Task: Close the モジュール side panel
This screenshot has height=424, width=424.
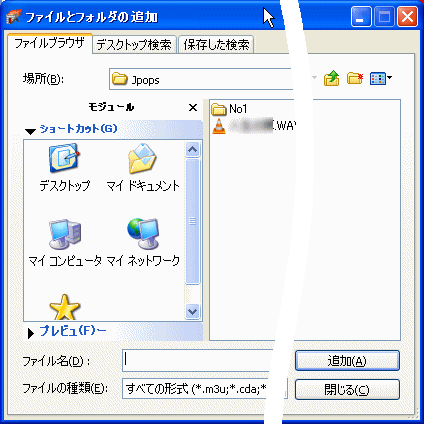Action: point(193,108)
